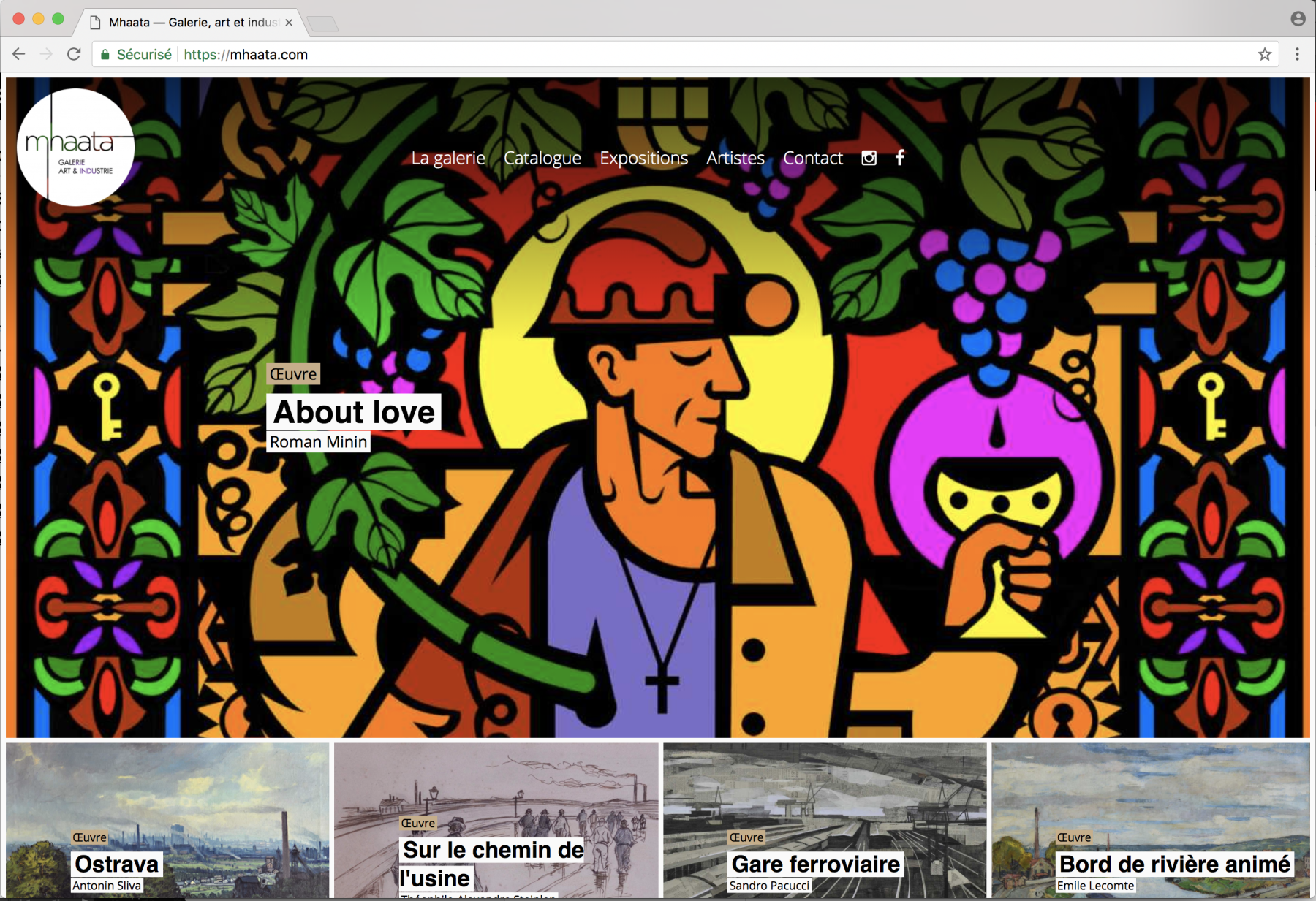Image resolution: width=1316 pixels, height=901 pixels.
Task: Open the Facebook icon link
Action: pos(900,158)
